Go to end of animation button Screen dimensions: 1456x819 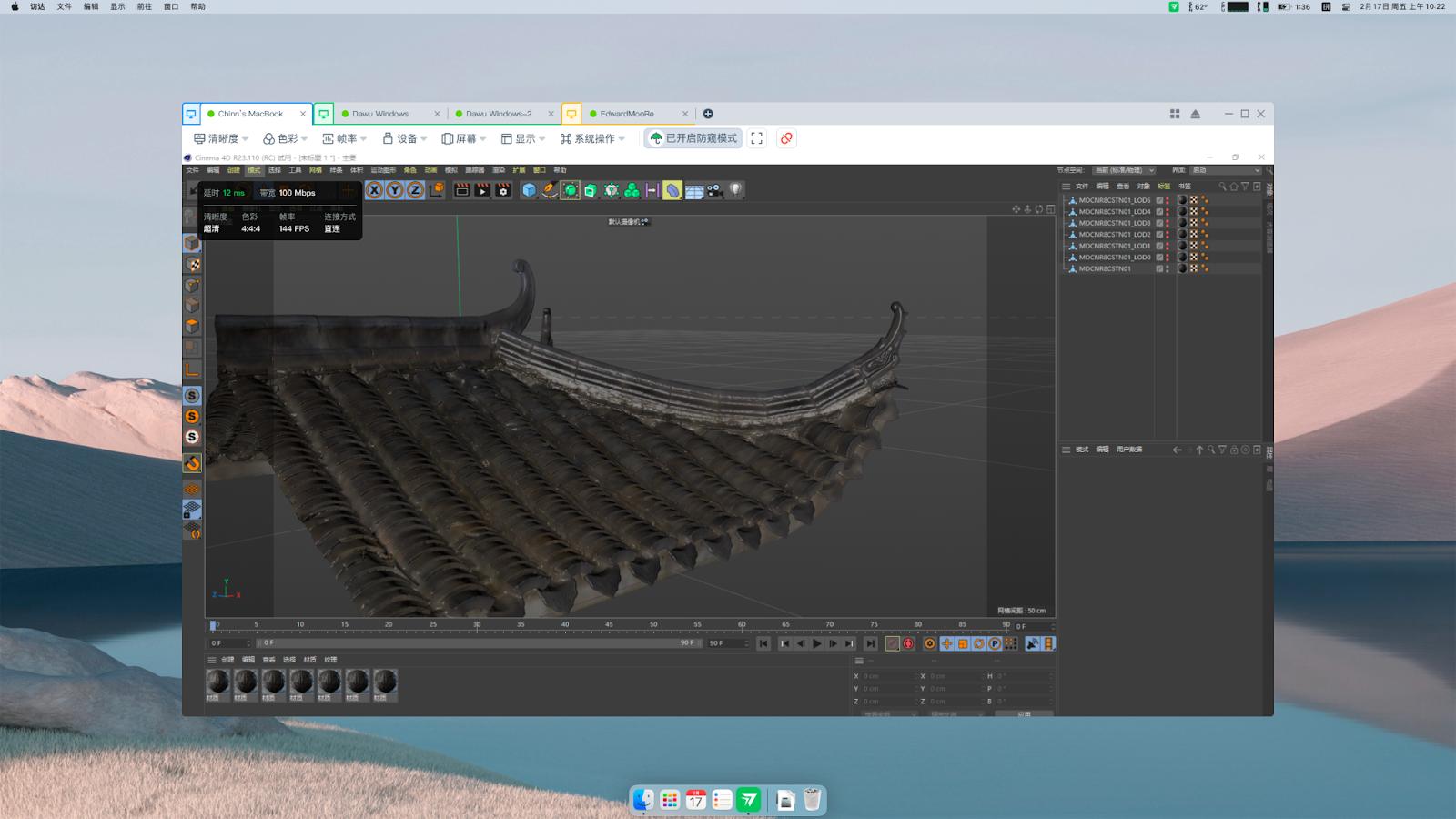(871, 643)
